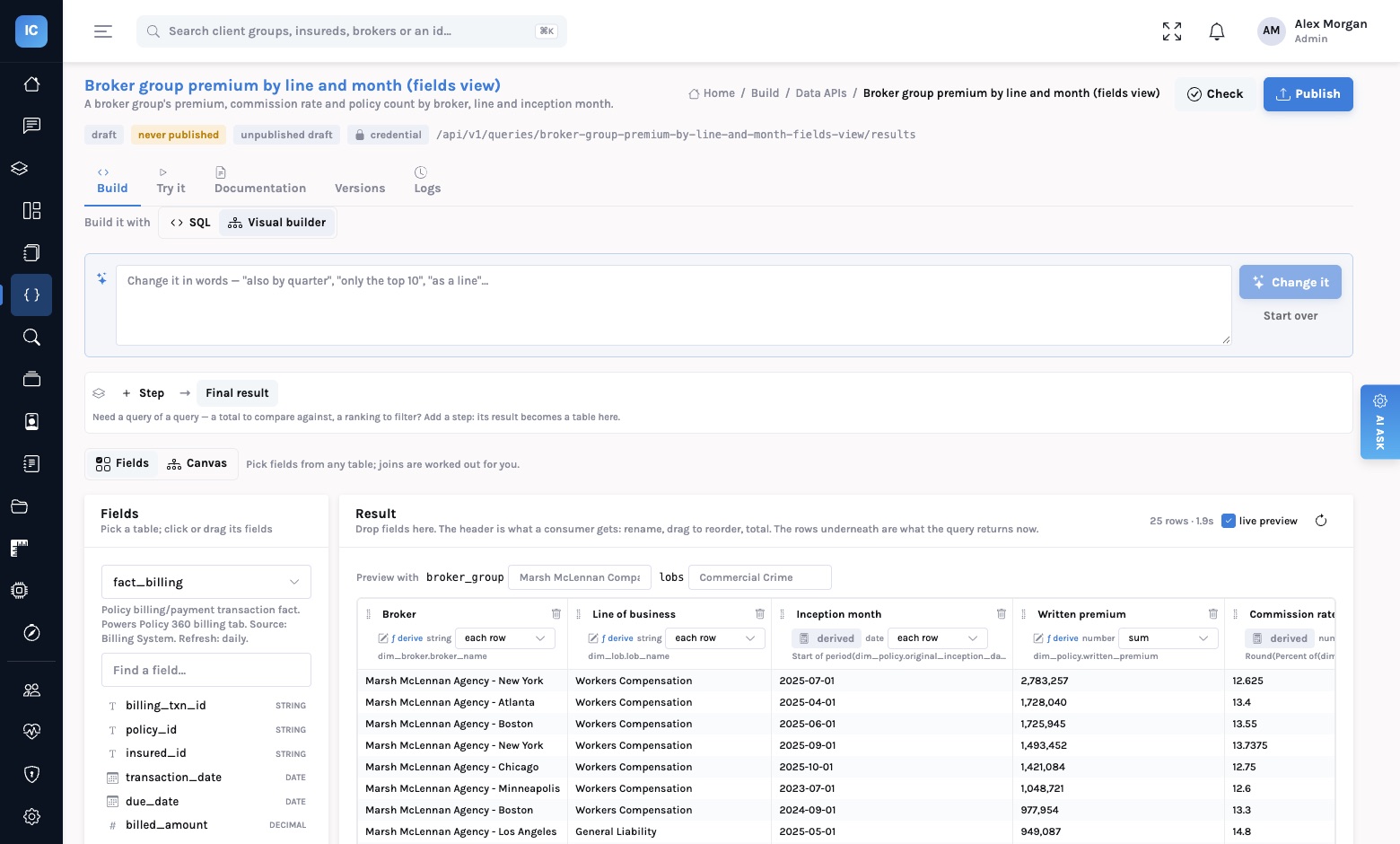The height and width of the screenshot is (844, 1400).
Task: View the Logs tab
Action: point(427,180)
